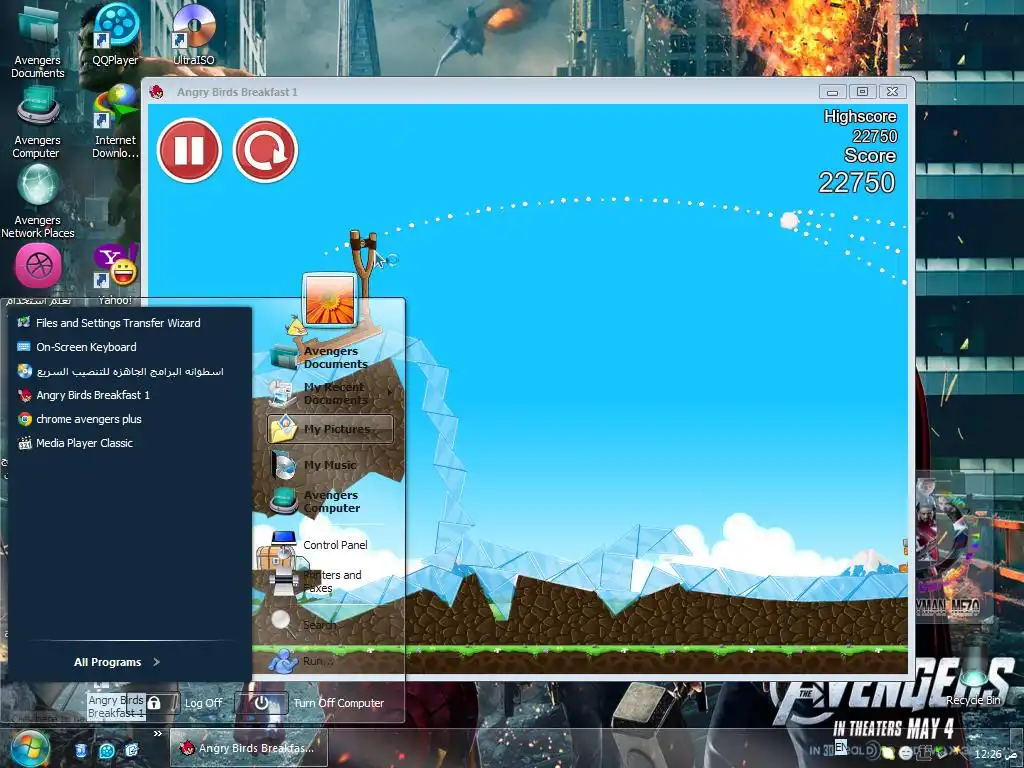
Task: Open Avengers Network Places desktop icon
Action: click(x=38, y=201)
